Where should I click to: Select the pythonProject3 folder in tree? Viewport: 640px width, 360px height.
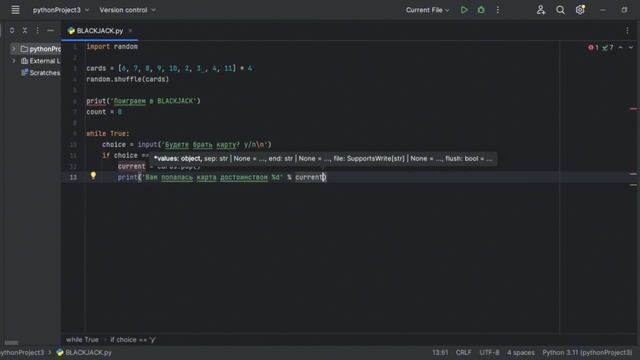41,49
